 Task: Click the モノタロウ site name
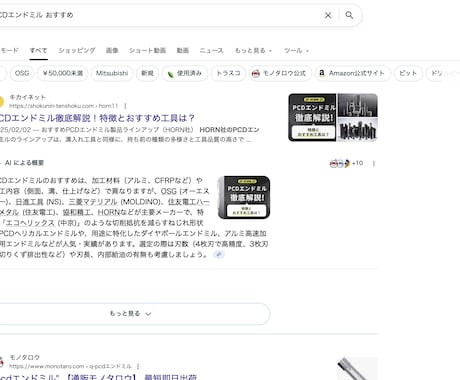click(x=24, y=357)
